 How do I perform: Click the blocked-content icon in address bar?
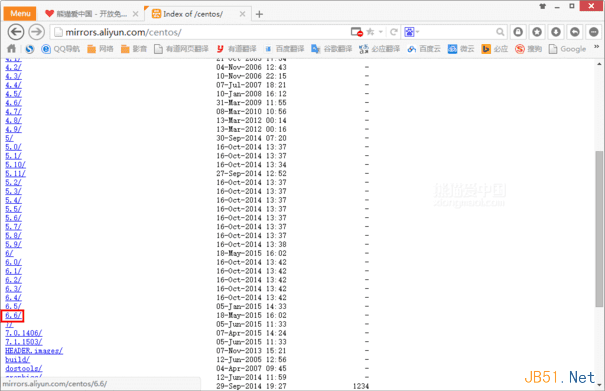tap(357, 32)
